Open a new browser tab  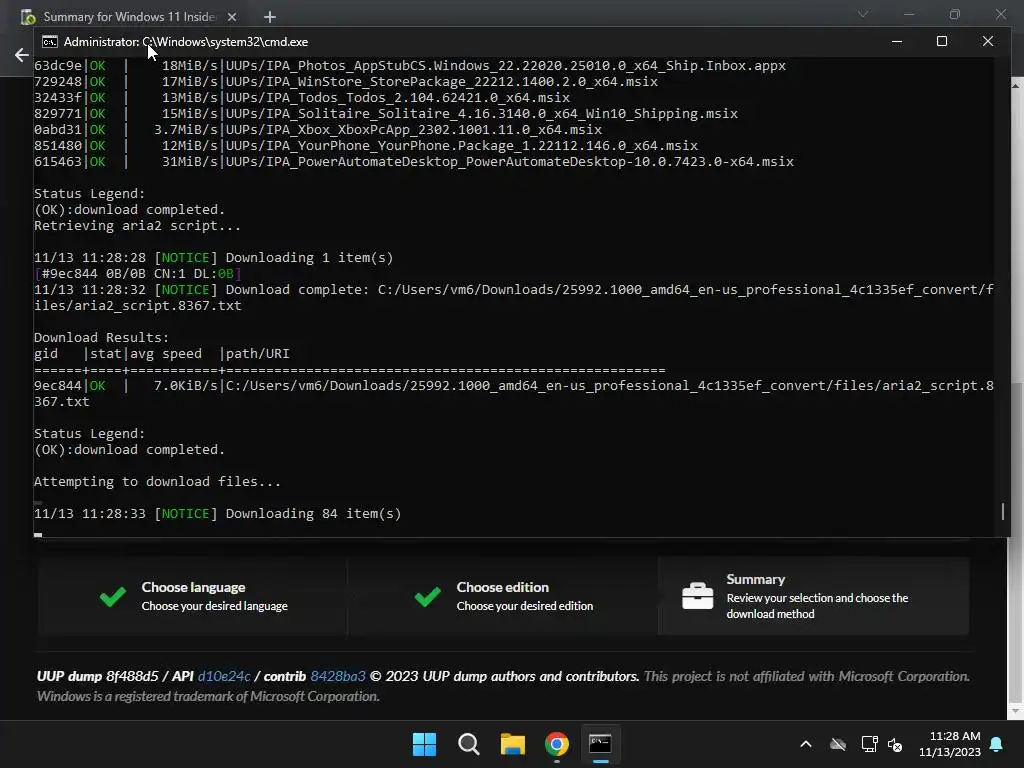coord(270,17)
